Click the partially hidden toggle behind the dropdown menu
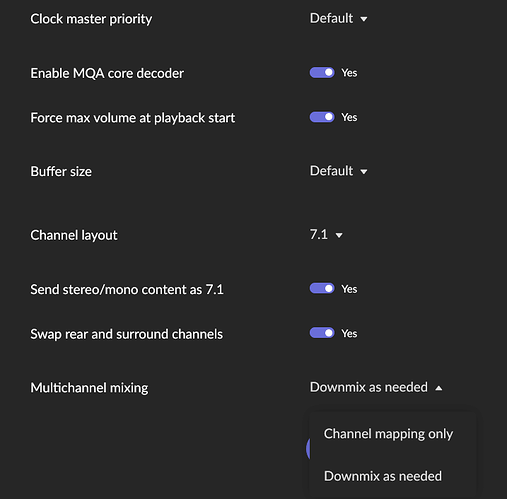Image resolution: width=507 pixels, height=499 pixels. coord(308,449)
